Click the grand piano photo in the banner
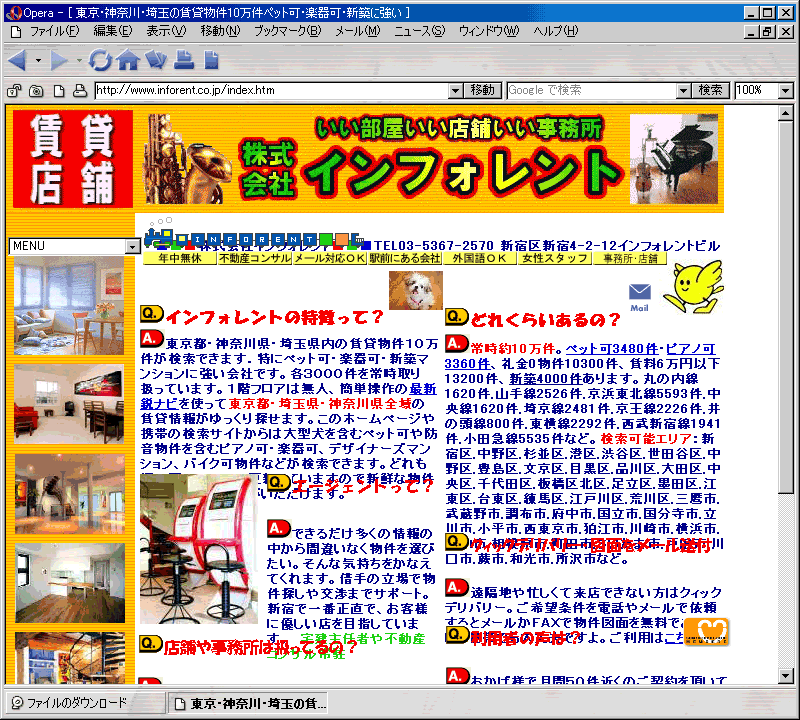 click(x=673, y=159)
